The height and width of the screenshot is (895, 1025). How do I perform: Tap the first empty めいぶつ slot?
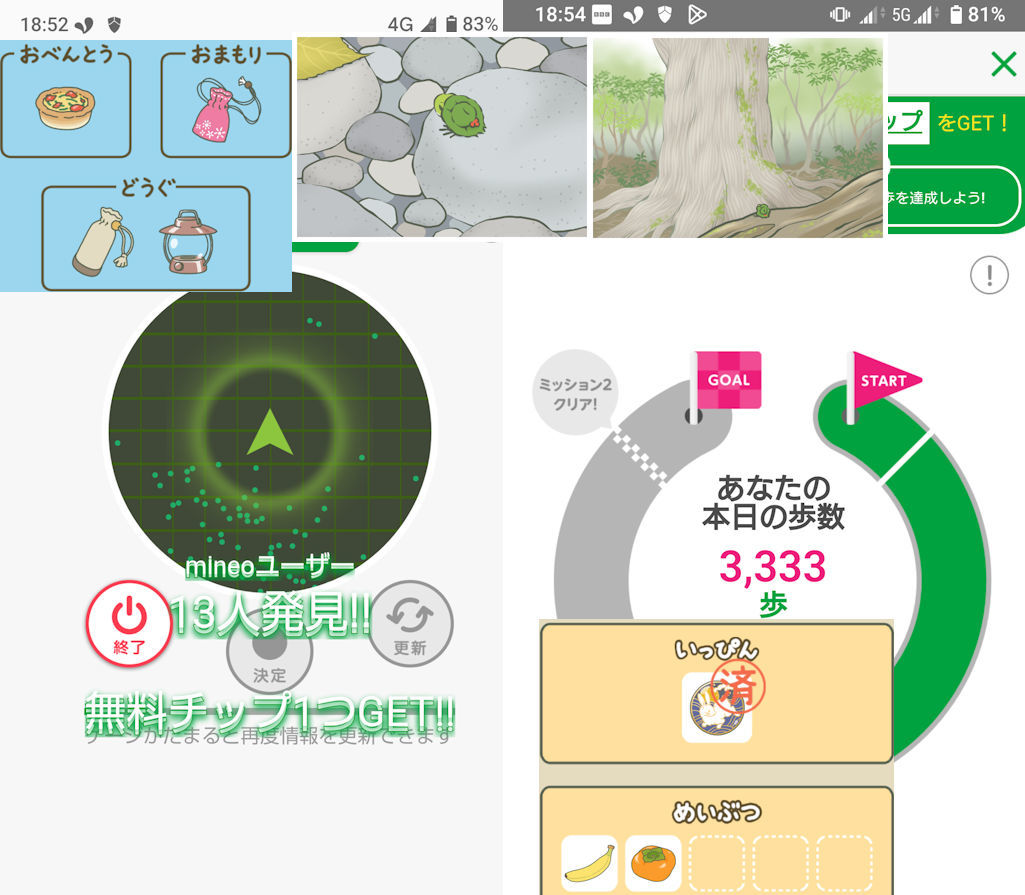pos(717,864)
